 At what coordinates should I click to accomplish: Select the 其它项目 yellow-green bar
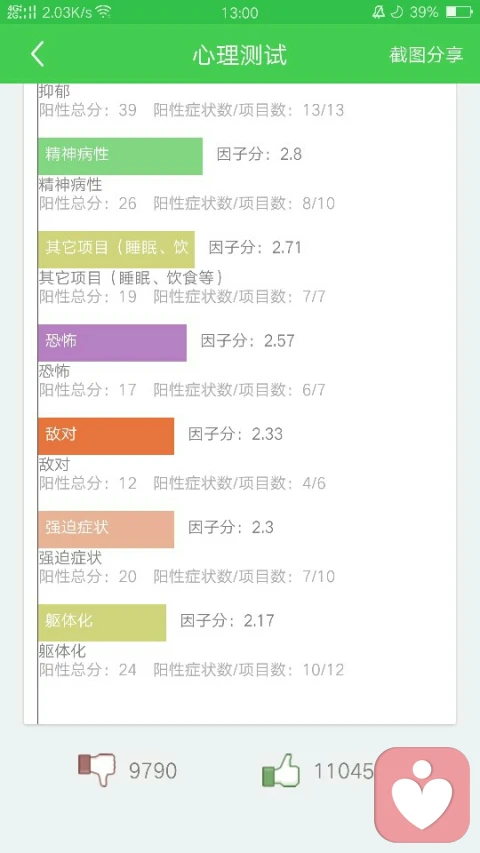(x=116, y=249)
